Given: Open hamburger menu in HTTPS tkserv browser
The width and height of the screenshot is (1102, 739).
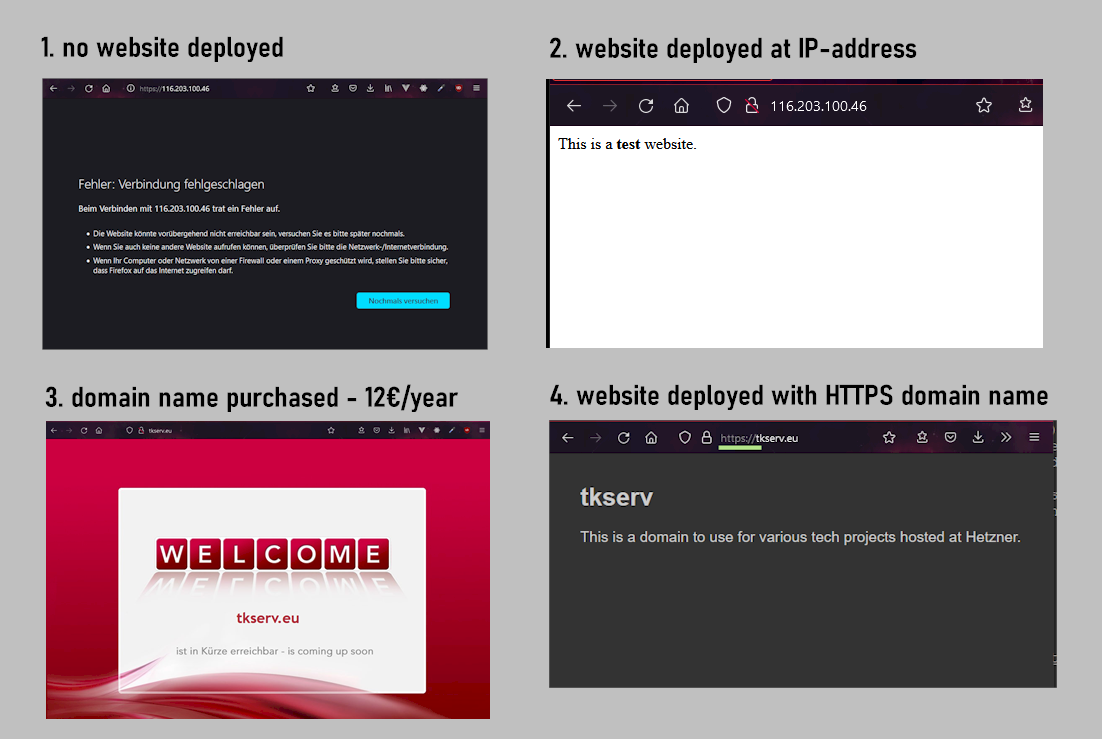Looking at the screenshot, I should (1034, 438).
